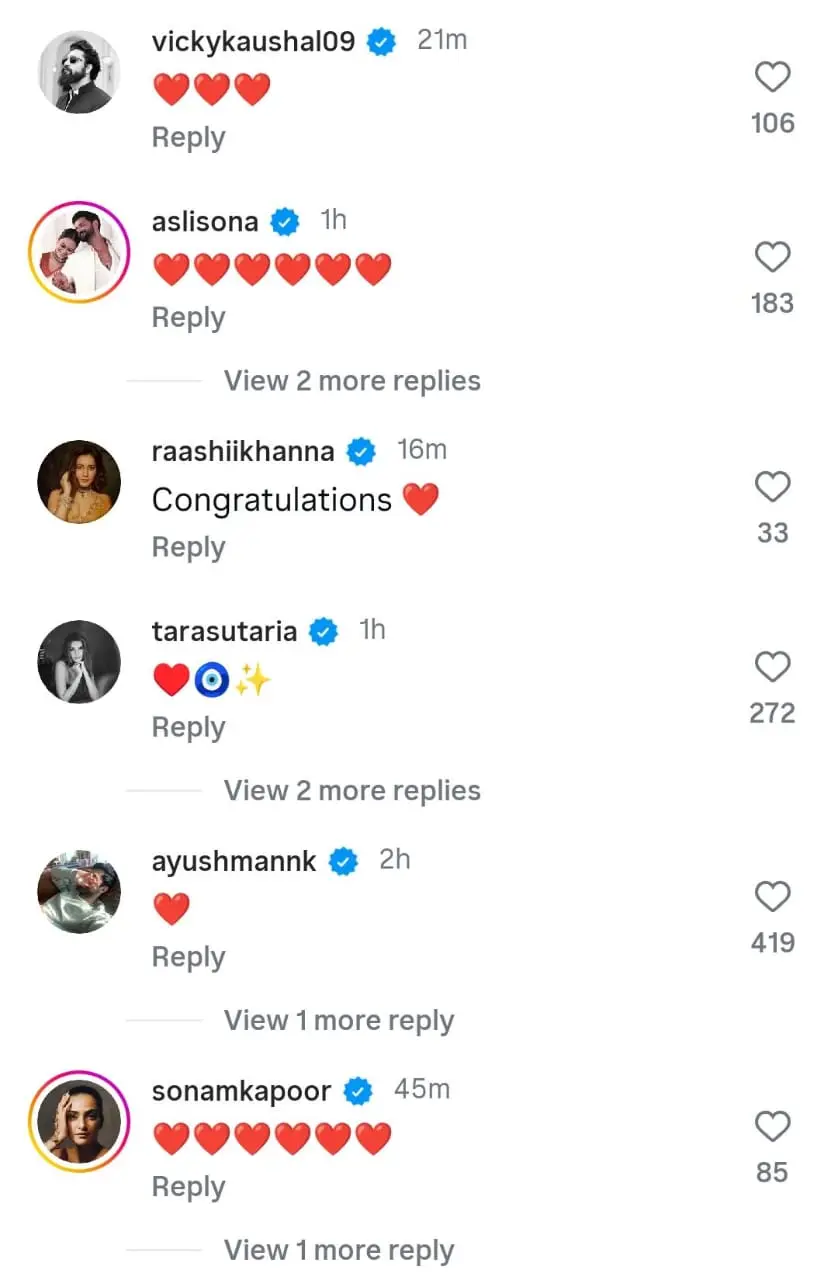This screenshot has height=1280, width=838.
Task: View 1 more reply under ayushmannk's comment
Action: pos(339,1021)
